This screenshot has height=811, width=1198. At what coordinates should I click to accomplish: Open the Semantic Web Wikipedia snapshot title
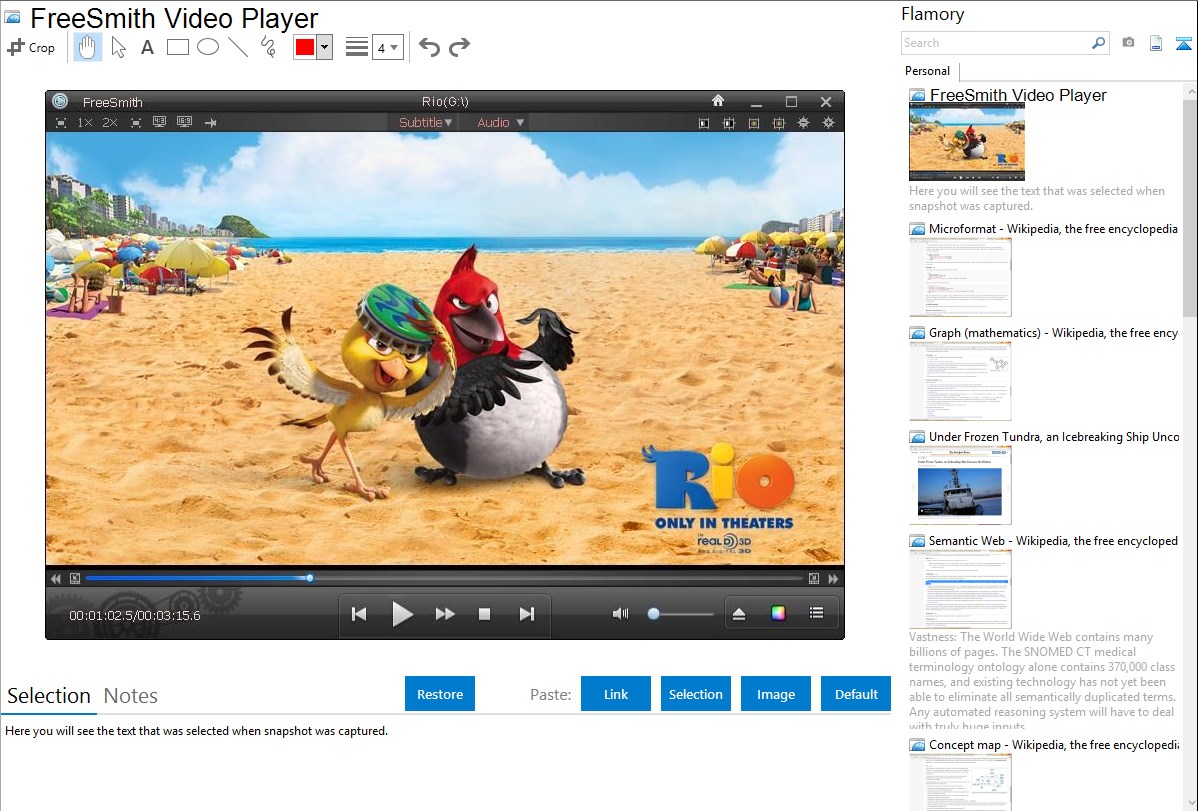[x=1053, y=540]
